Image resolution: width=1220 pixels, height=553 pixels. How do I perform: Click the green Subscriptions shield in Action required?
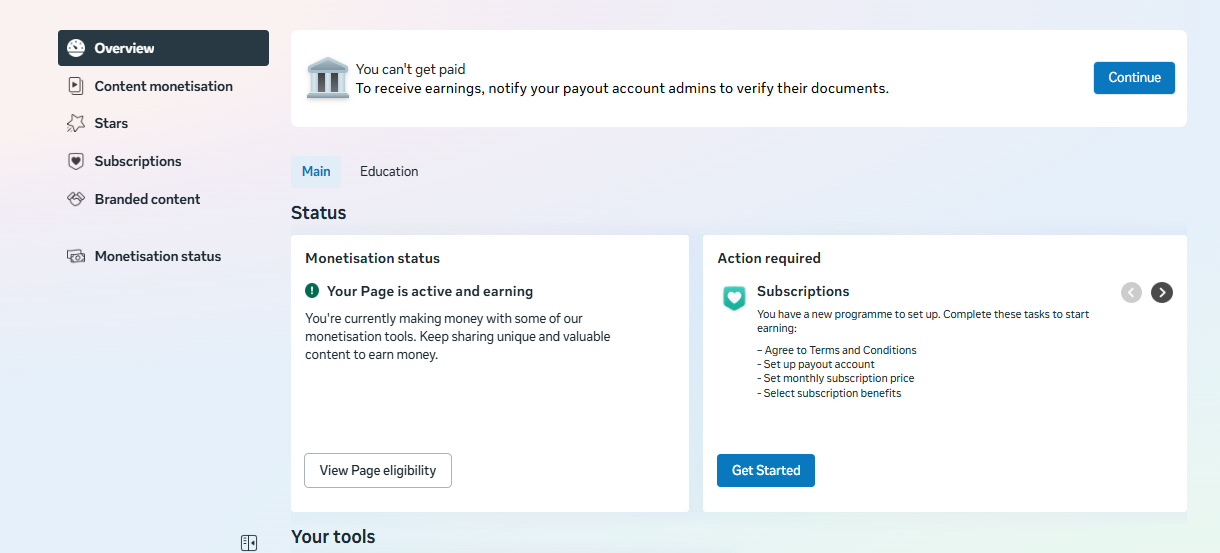click(735, 297)
